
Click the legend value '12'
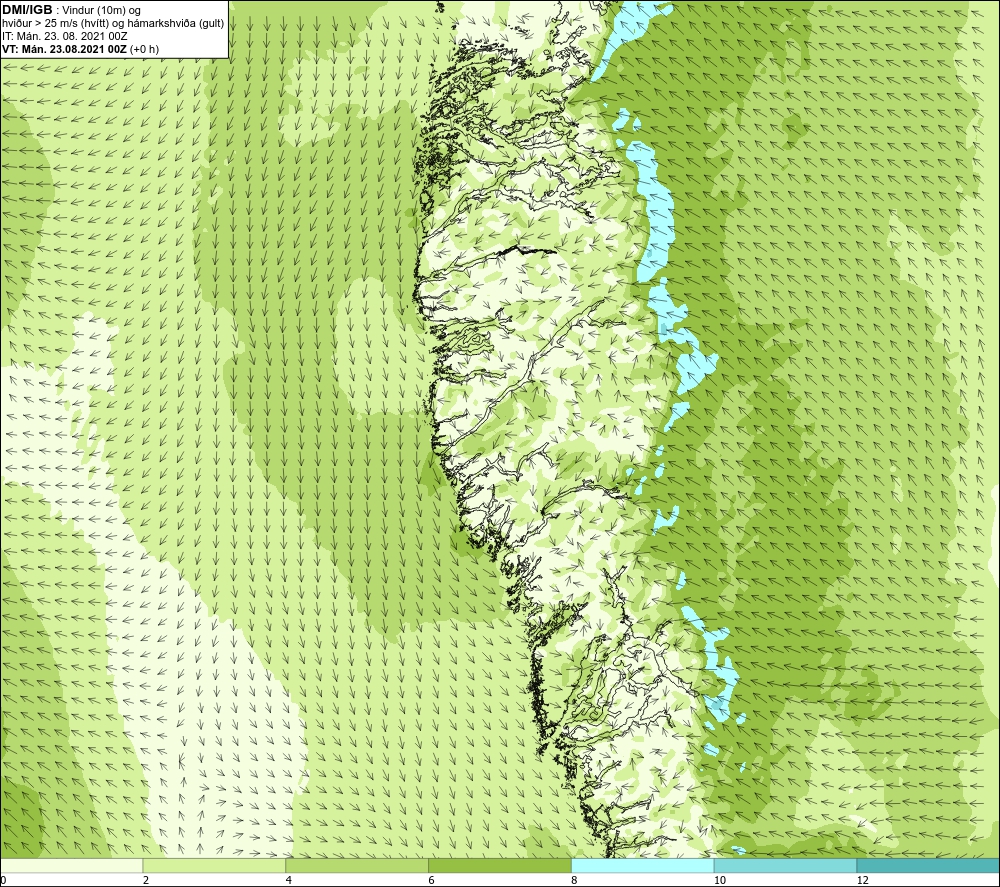pos(863,880)
